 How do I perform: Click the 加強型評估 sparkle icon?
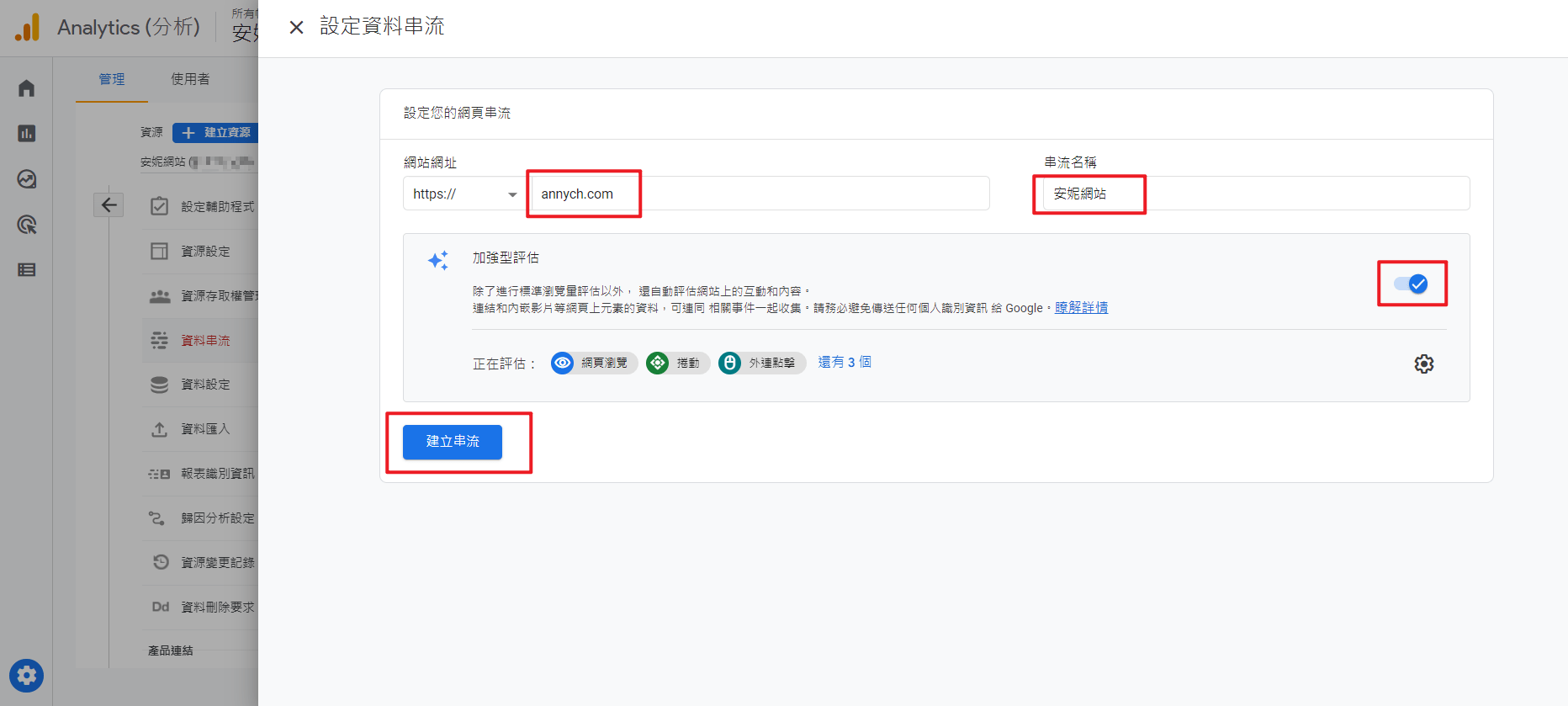coord(438,260)
